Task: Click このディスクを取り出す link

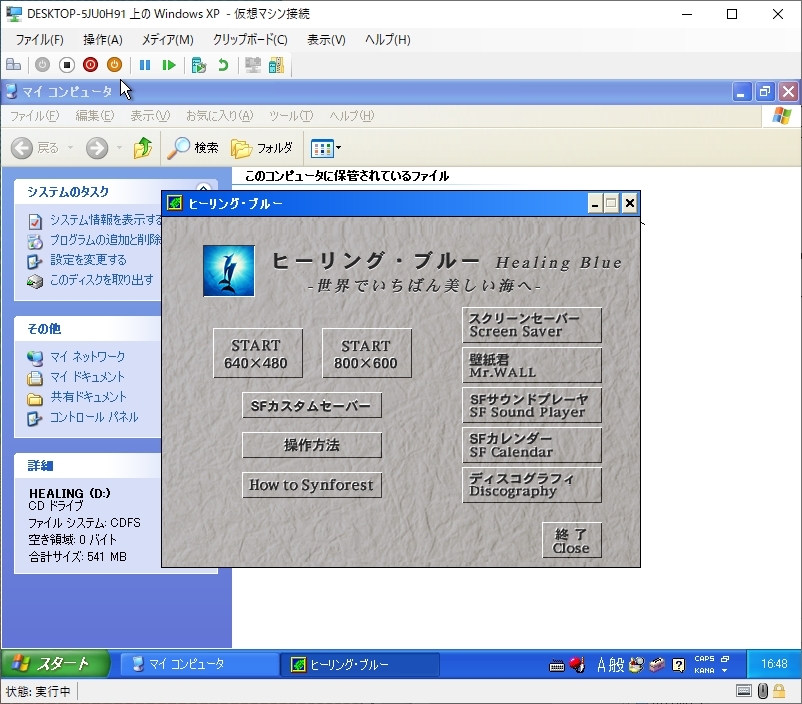Action: pos(101,280)
